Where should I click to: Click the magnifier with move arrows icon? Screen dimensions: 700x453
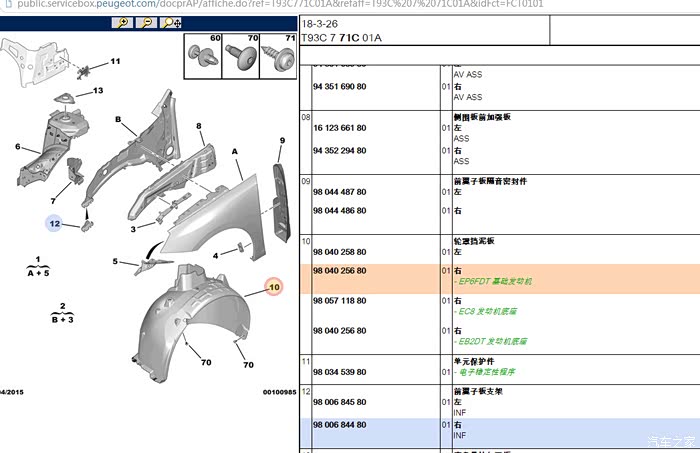point(170,23)
